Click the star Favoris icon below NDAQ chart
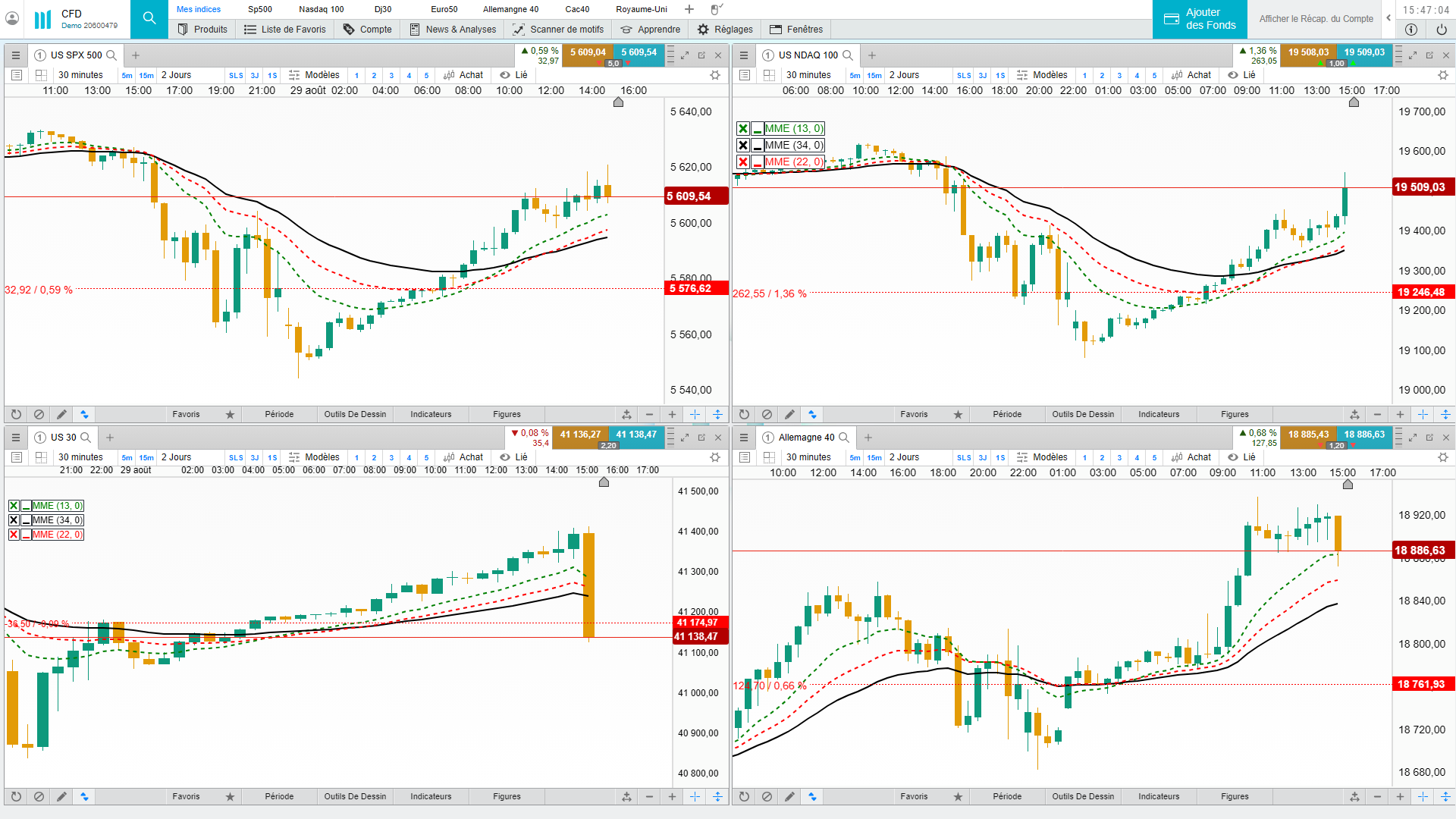The width and height of the screenshot is (1456, 819). [958, 414]
